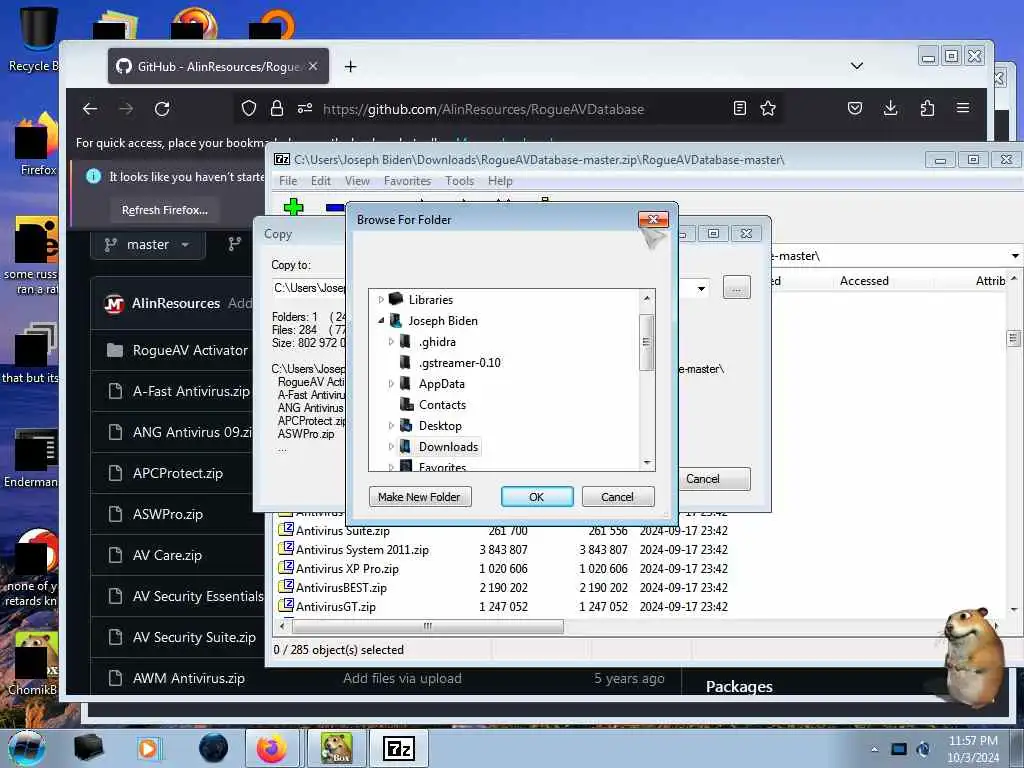The image size is (1024, 768).
Task: Select Contacts folder in tree
Action: [442, 405]
